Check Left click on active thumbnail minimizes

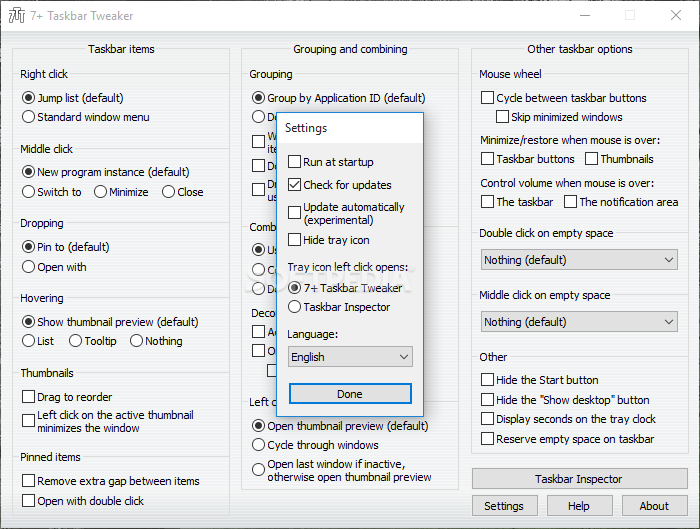point(28,421)
